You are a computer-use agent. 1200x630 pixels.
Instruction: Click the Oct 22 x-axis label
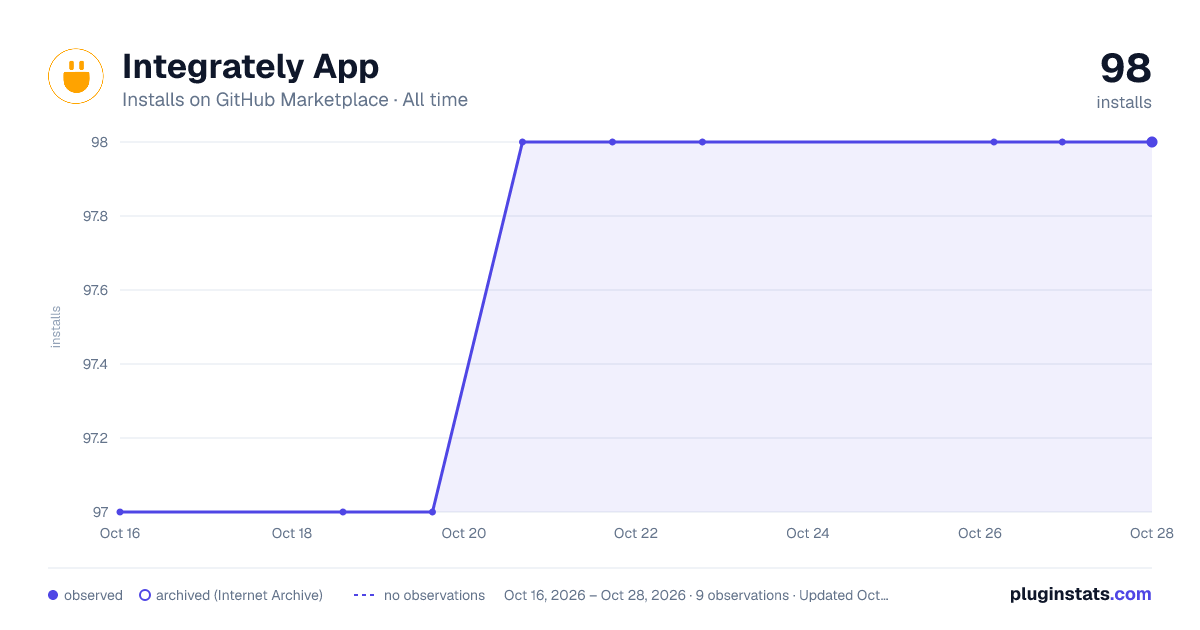[636, 533]
